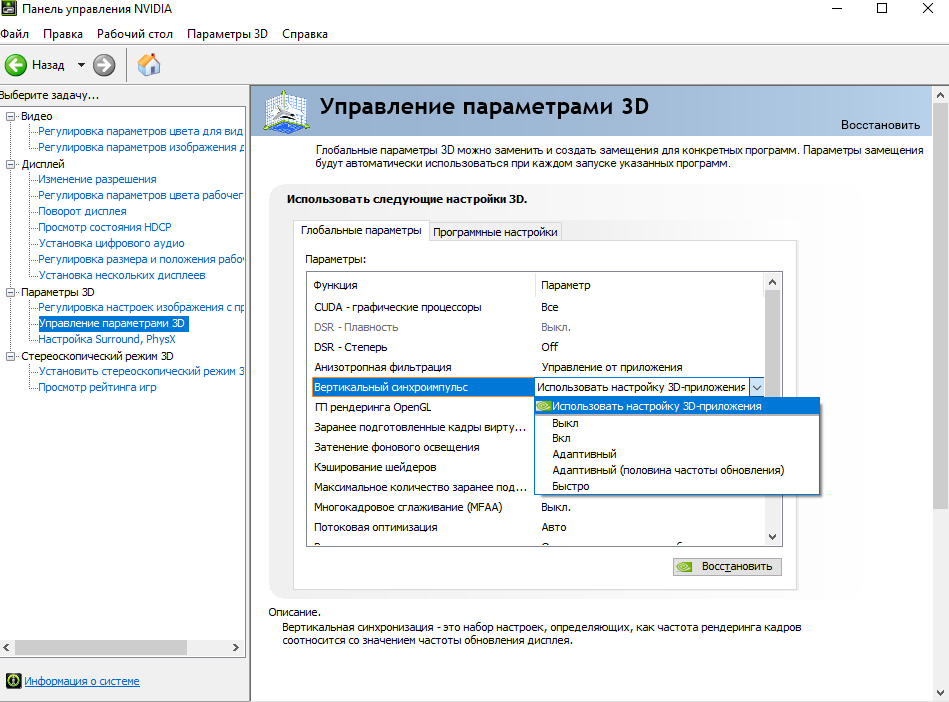Screen dimensions: 949x702
Task: Open the Home page icon in toolbar
Action: (149, 65)
